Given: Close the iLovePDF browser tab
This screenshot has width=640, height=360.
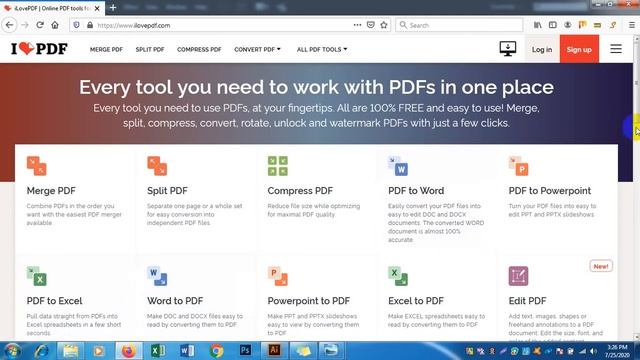Looking at the screenshot, I should 97,8.
